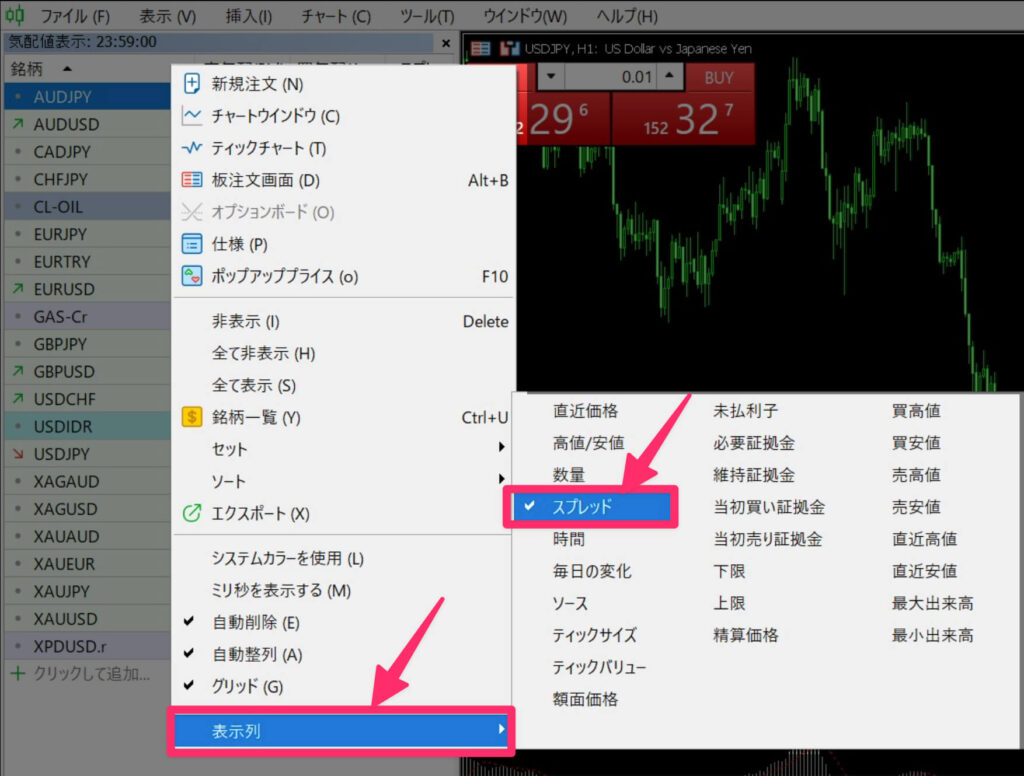The image size is (1024, 776).
Task: Open the 板注文画面 depth-of-market icon
Action: (x=191, y=181)
